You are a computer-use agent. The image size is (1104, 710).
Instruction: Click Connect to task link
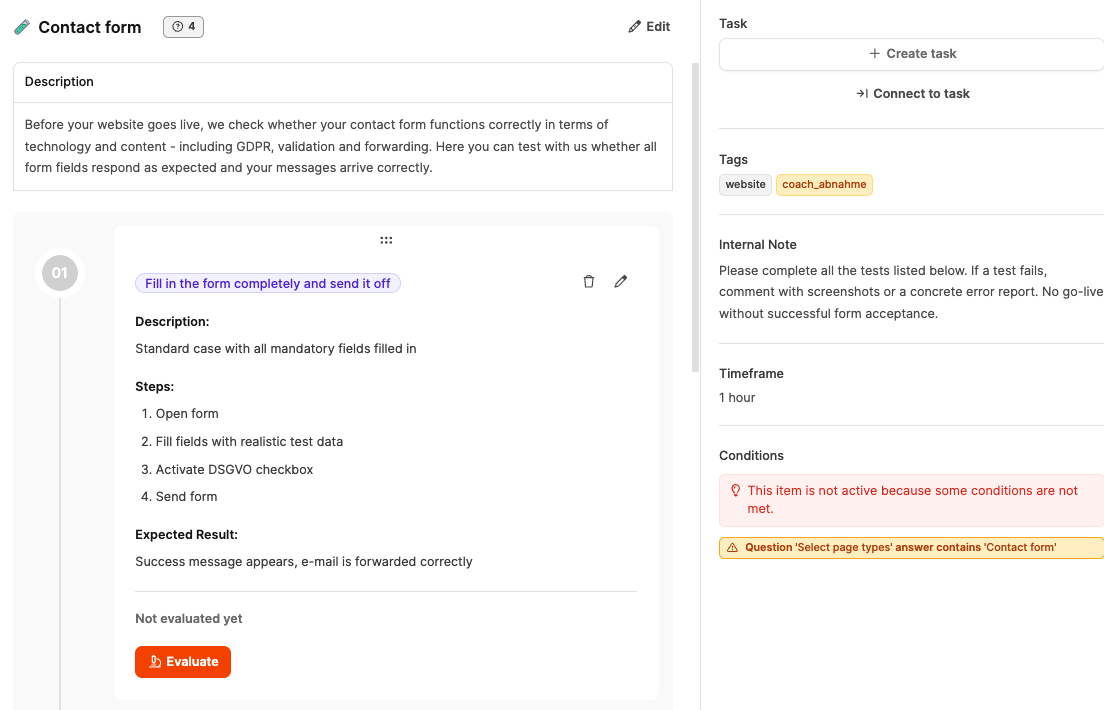tap(912, 94)
